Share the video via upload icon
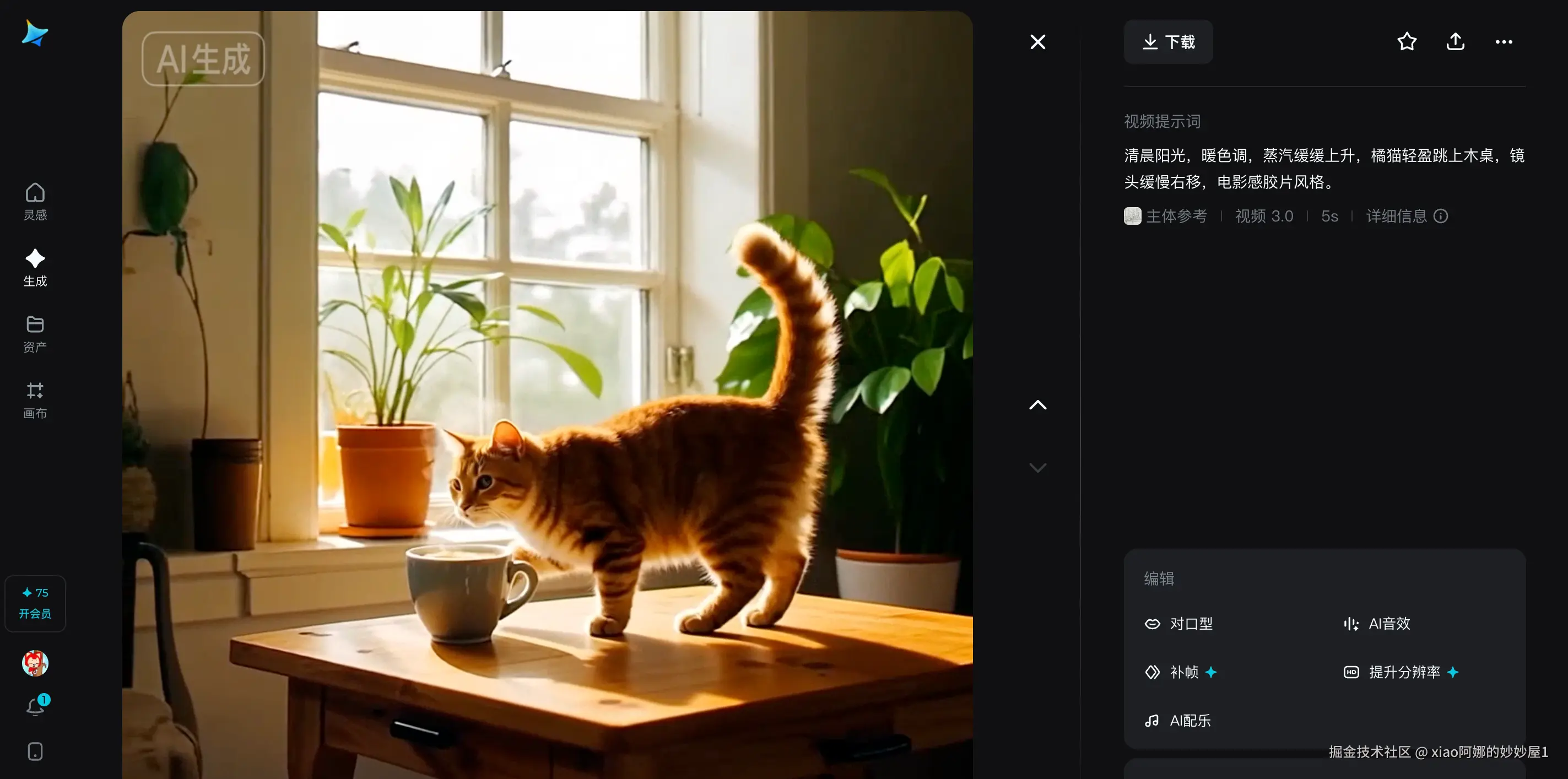The width and height of the screenshot is (1568, 779). click(x=1455, y=42)
